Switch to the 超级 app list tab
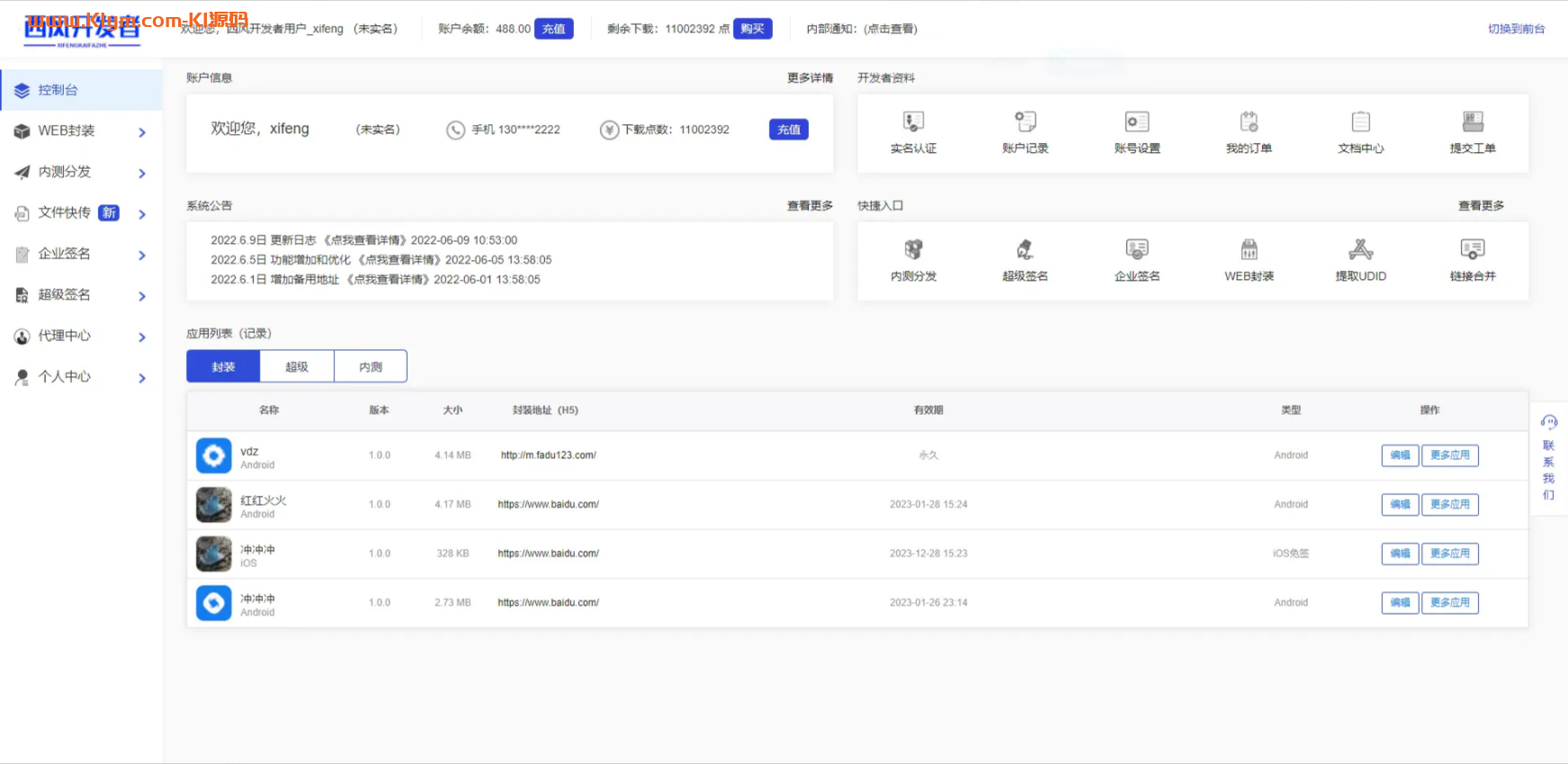 [297, 366]
